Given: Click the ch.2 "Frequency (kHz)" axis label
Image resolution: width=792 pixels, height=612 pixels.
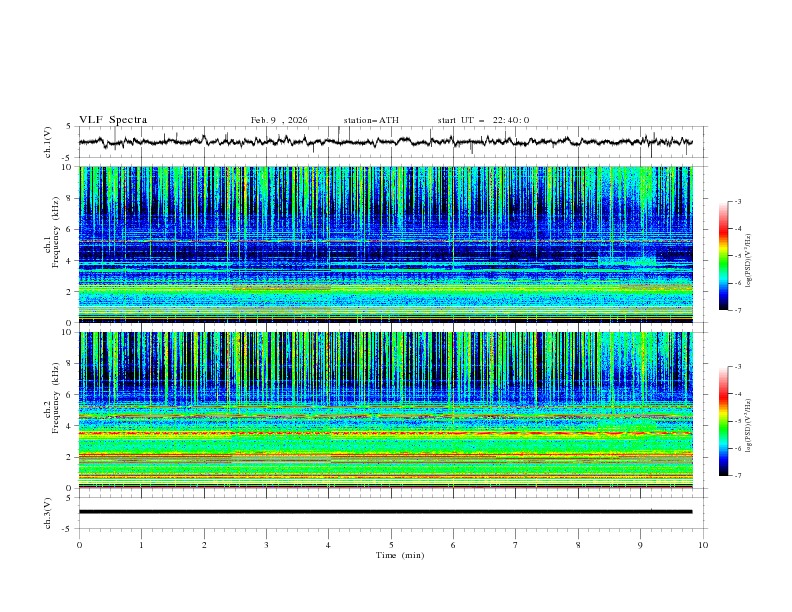Looking at the screenshot, I should pos(56,398).
